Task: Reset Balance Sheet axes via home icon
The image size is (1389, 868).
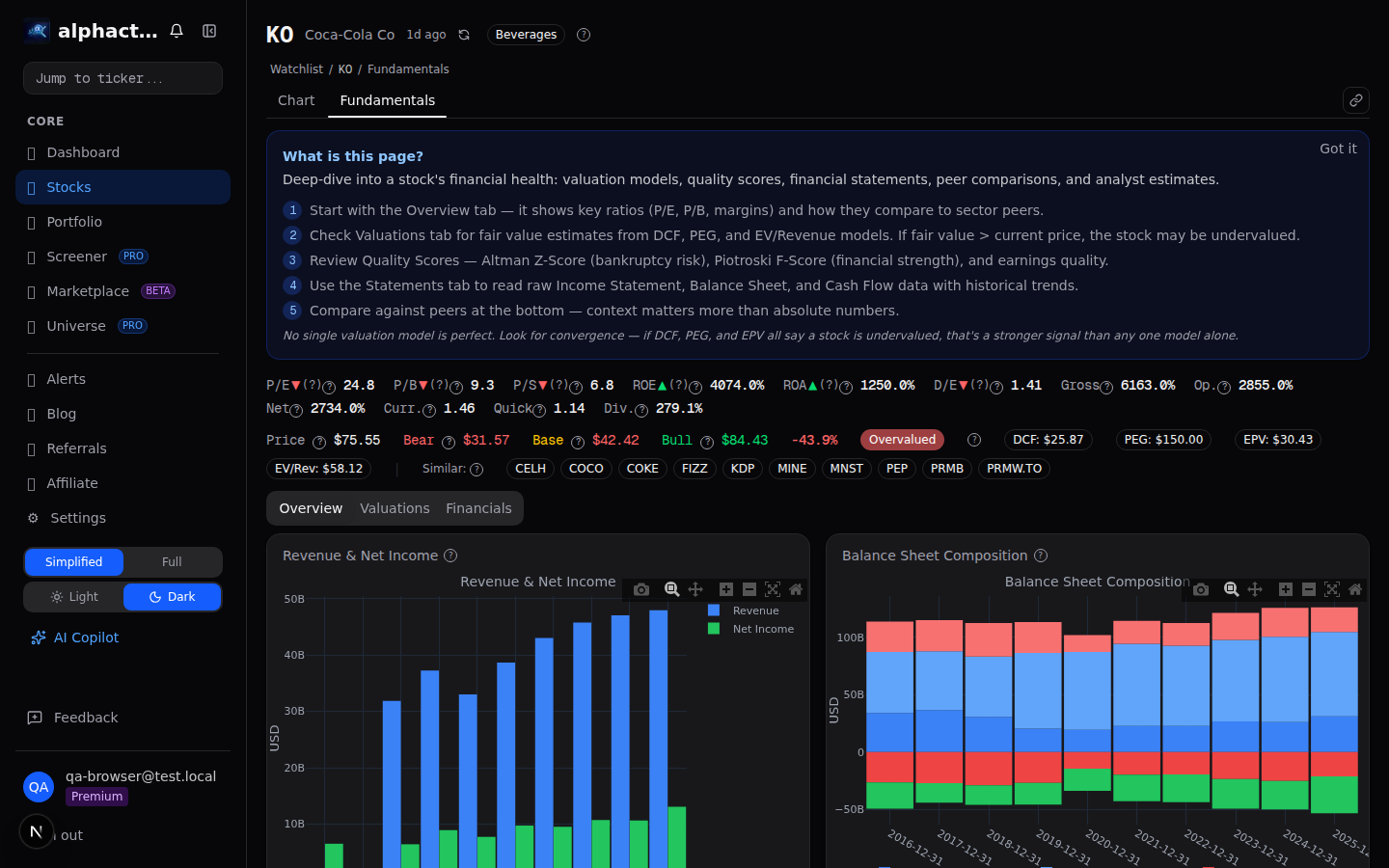Action: click(1355, 589)
